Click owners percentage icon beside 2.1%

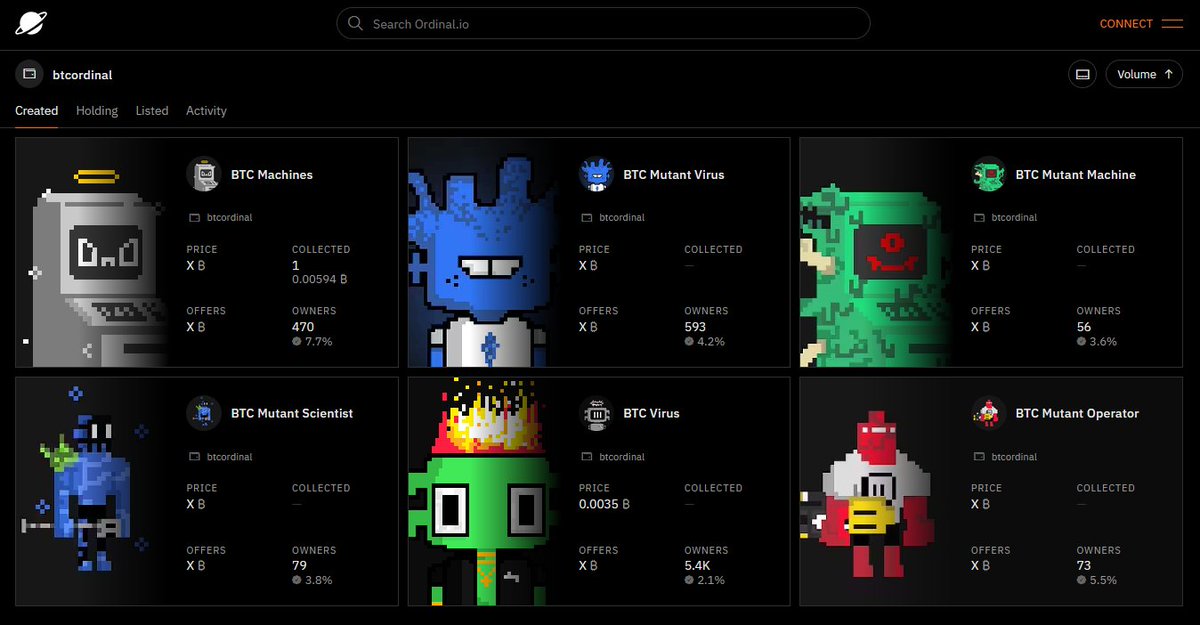click(x=689, y=581)
